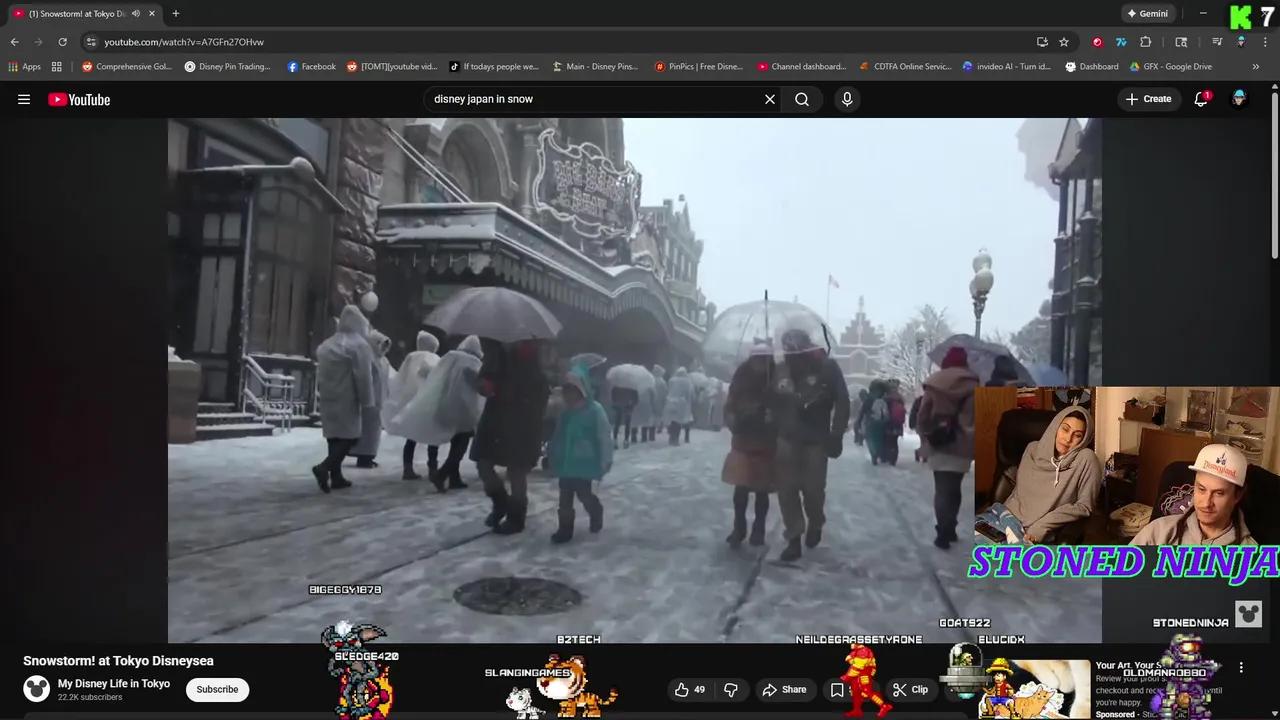Like the video with thumbs up
Image resolution: width=1280 pixels, height=720 pixels.
click(691, 689)
